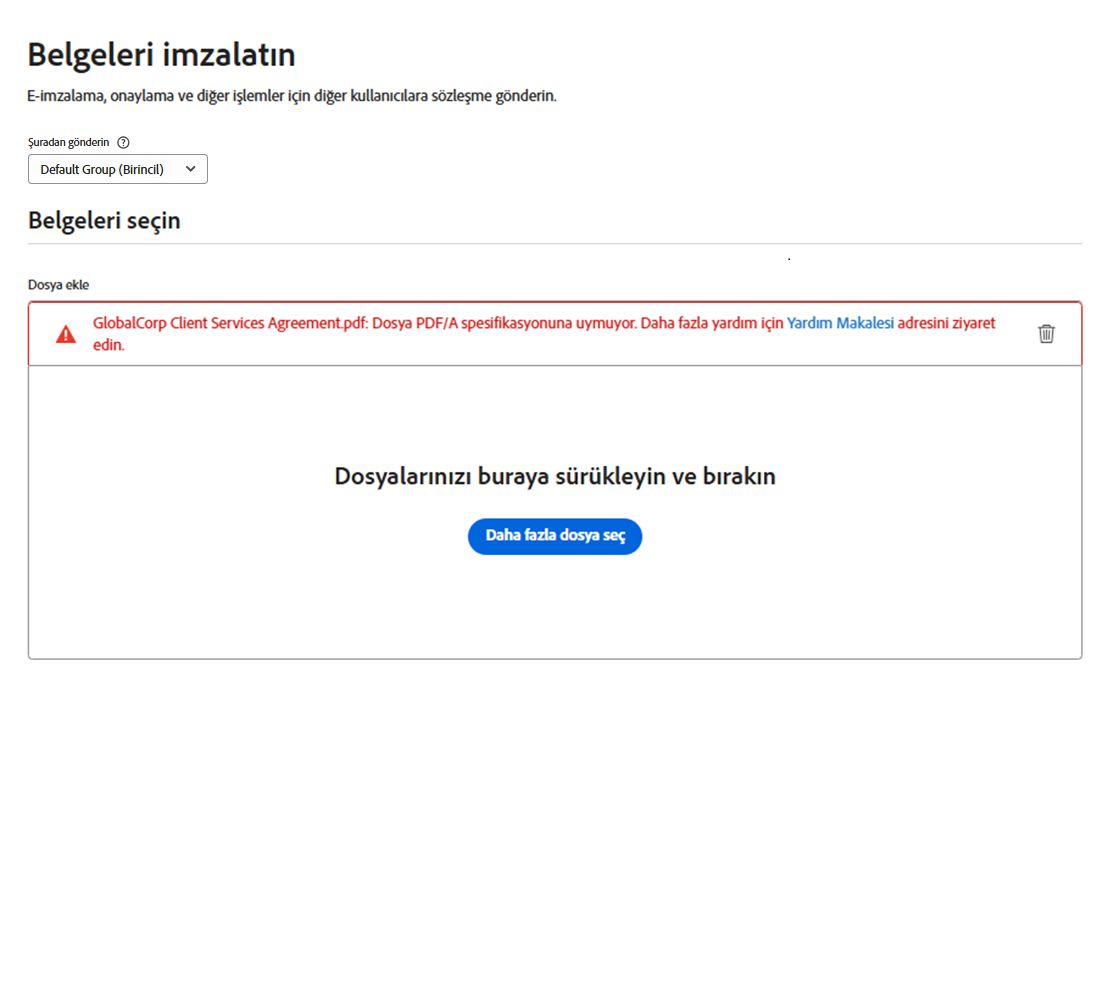Viewport: 1112px width, 987px height.
Task: Click the red warning triangle icon
Action: tap(66, 334)
